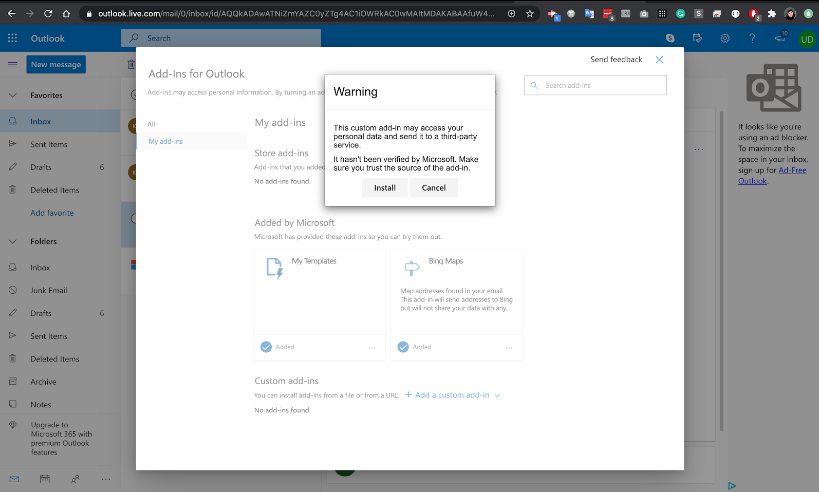Click the ad choices triangle icon

(x=732, y=486)
